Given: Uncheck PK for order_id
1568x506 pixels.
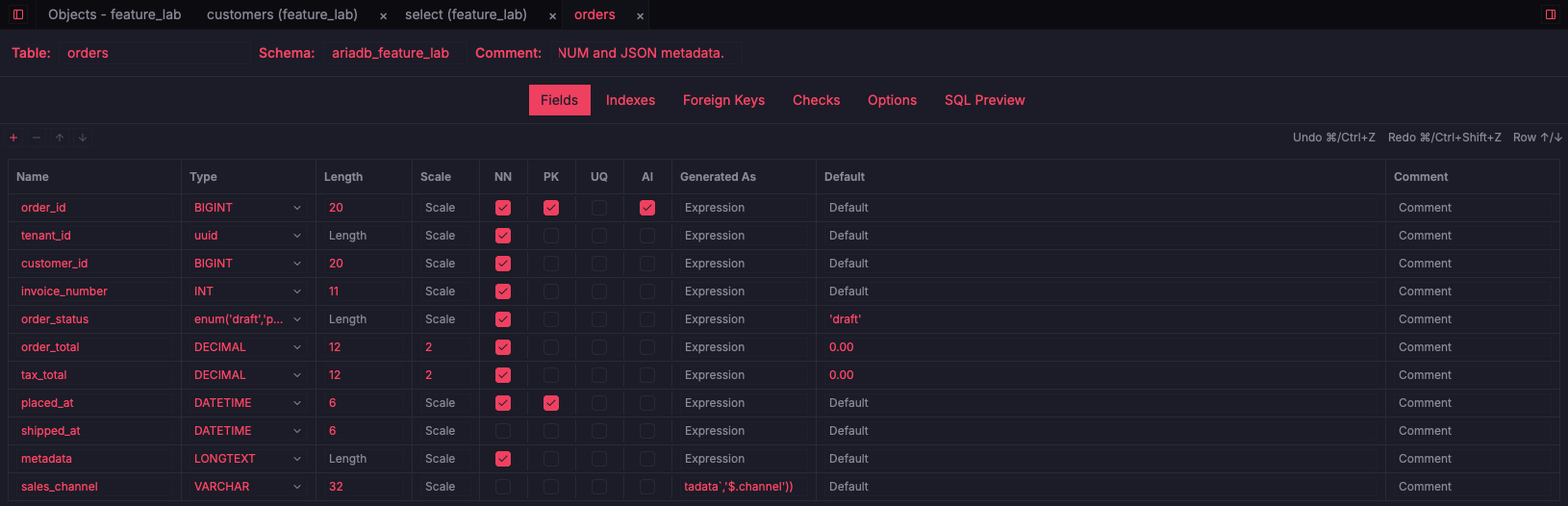Looking at the screenshot, I should [551, 208].
